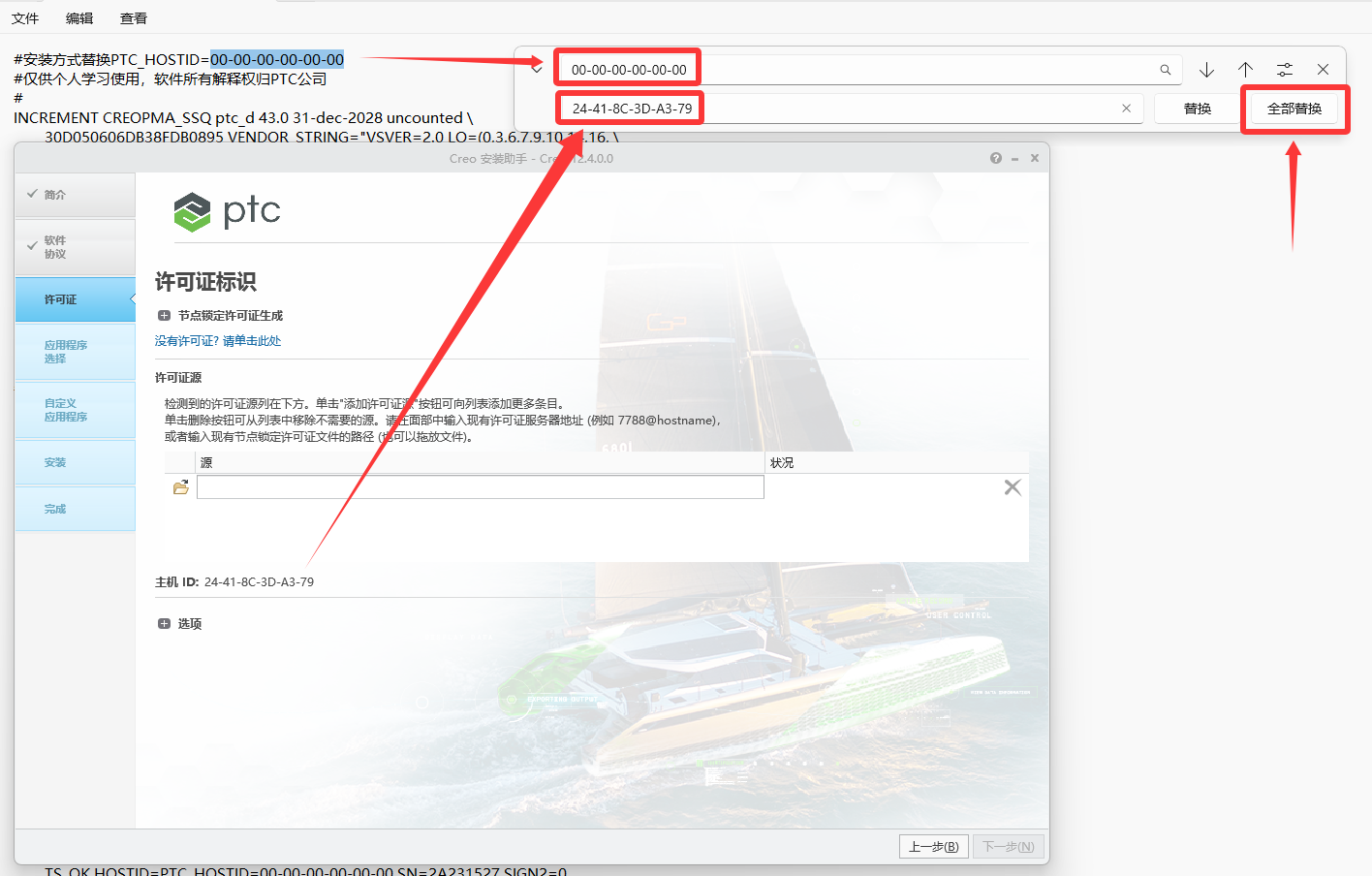
Task: Expand the 节点锁定许可证生成 section
Action: [164, 314]
